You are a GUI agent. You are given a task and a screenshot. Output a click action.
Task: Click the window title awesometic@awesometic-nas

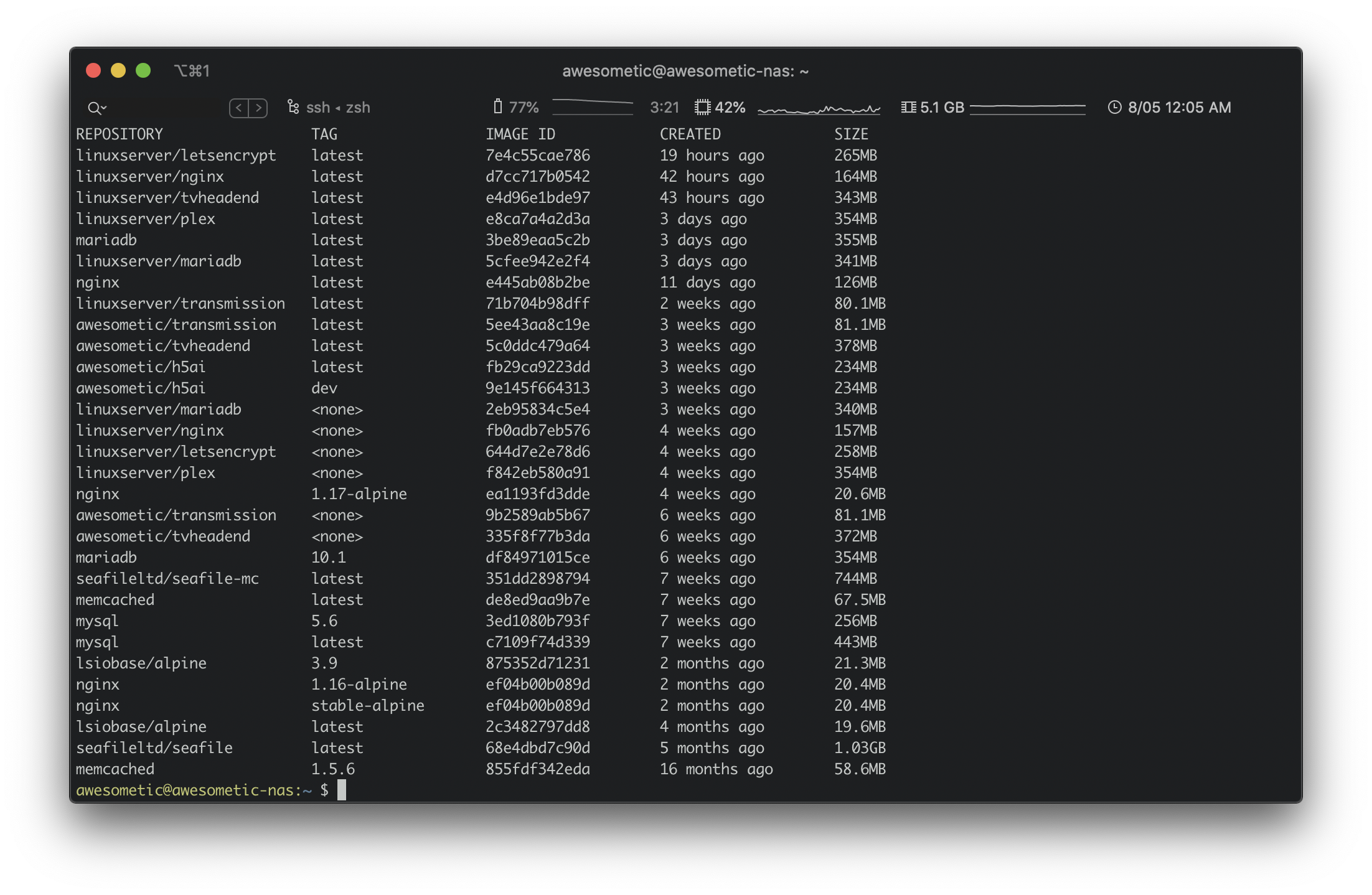[x=685, y=72]
